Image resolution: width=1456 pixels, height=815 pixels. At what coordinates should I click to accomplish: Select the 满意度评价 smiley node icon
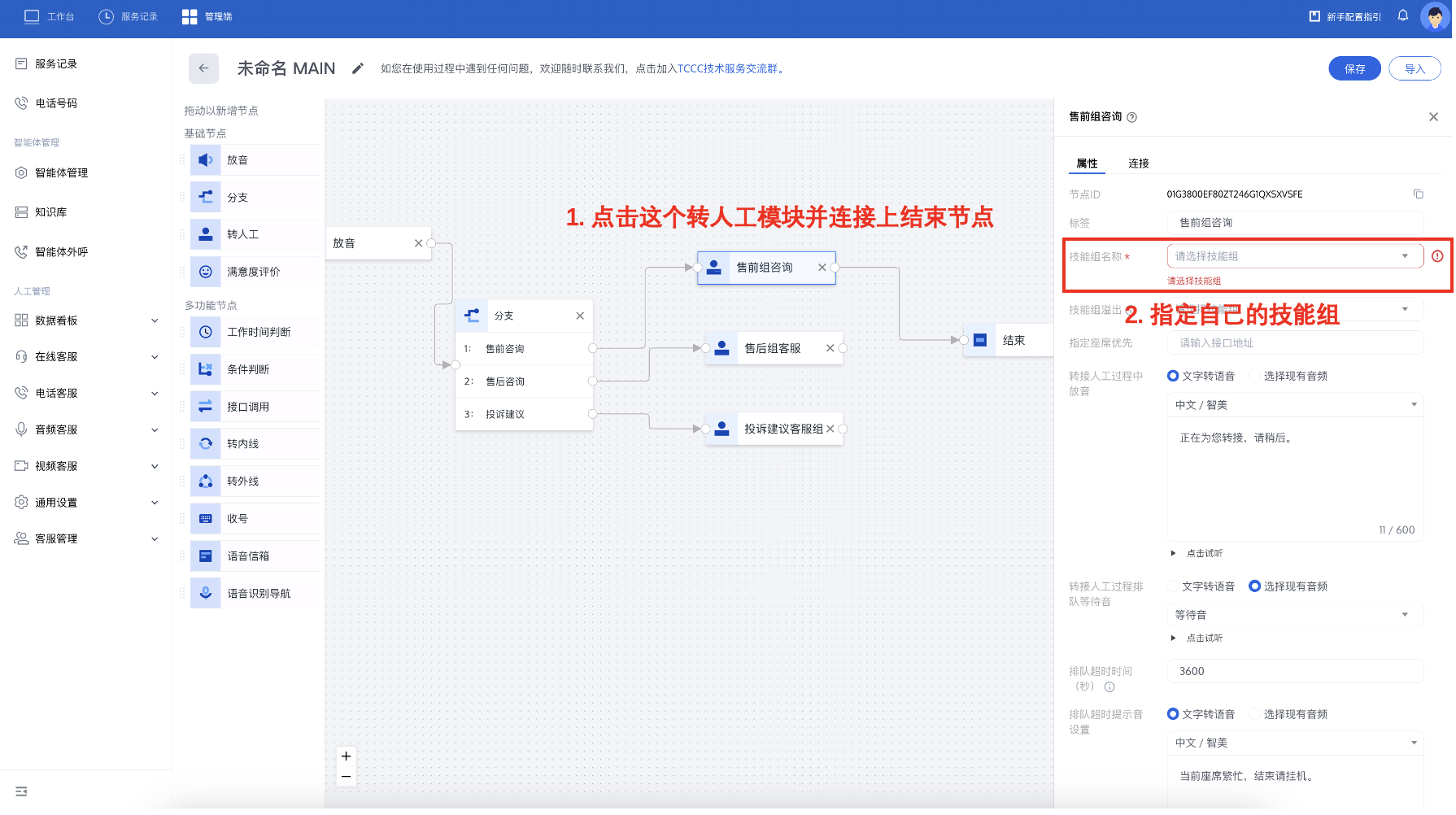(x=206, y=272)
